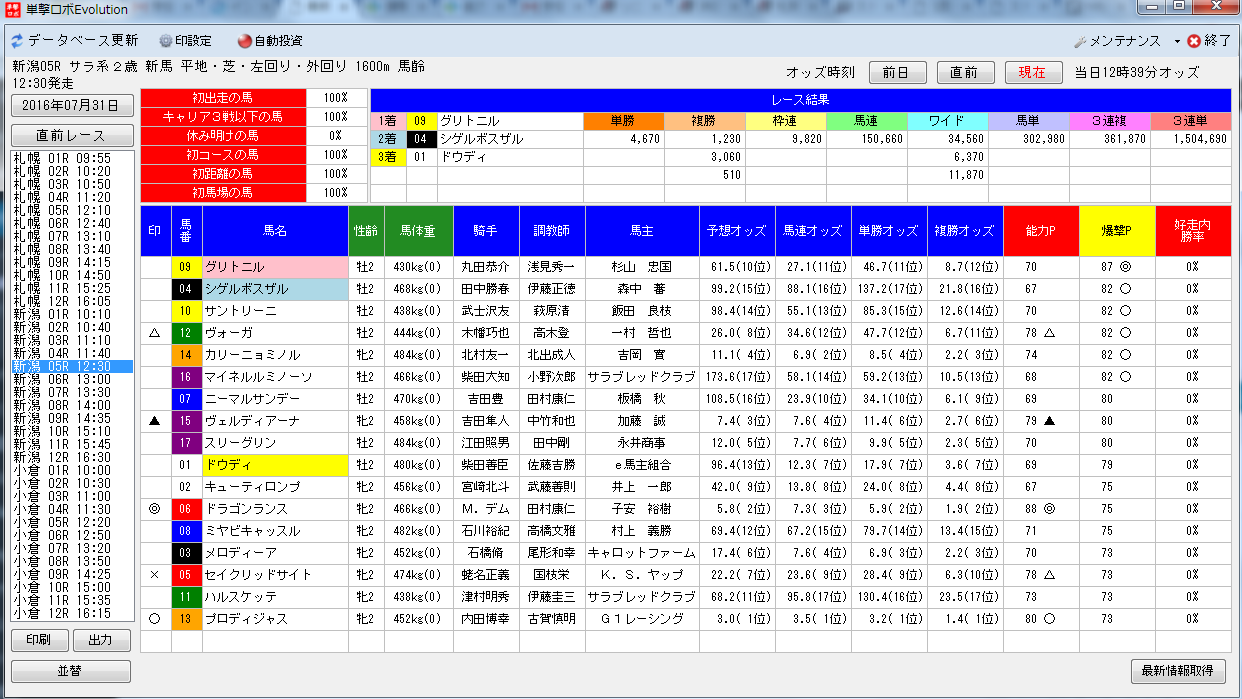Click the 印刷 print button
Image resolution: width=1242 pixels, height=699 pixels.
point(39,640)
